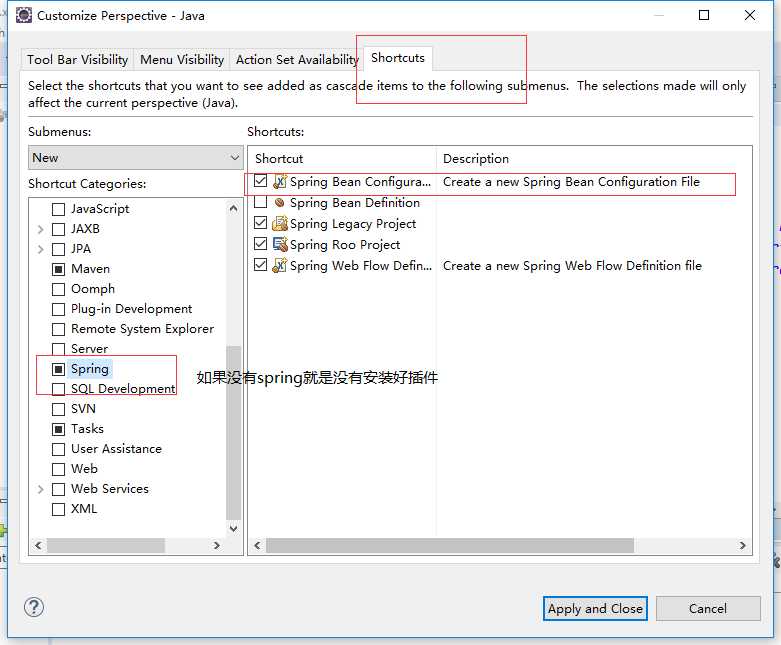Select the Spring category label
The height and width of the screenshot is (645, 781).
(x=90, y=369)
